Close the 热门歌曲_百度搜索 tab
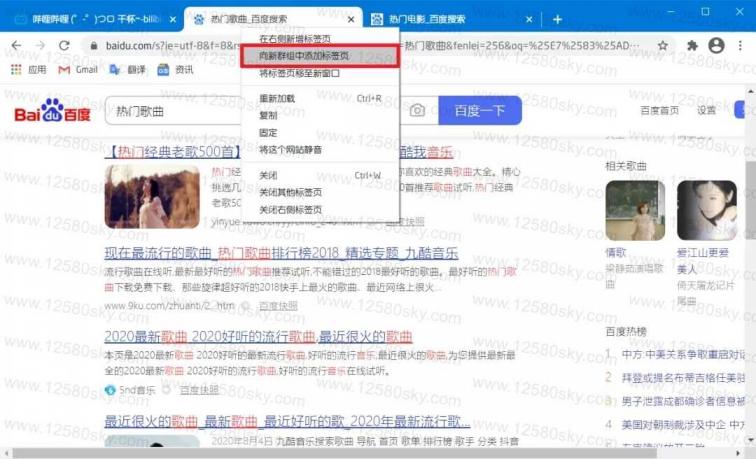756x459 pixels. pyautogui.click(x=351, y=19)
